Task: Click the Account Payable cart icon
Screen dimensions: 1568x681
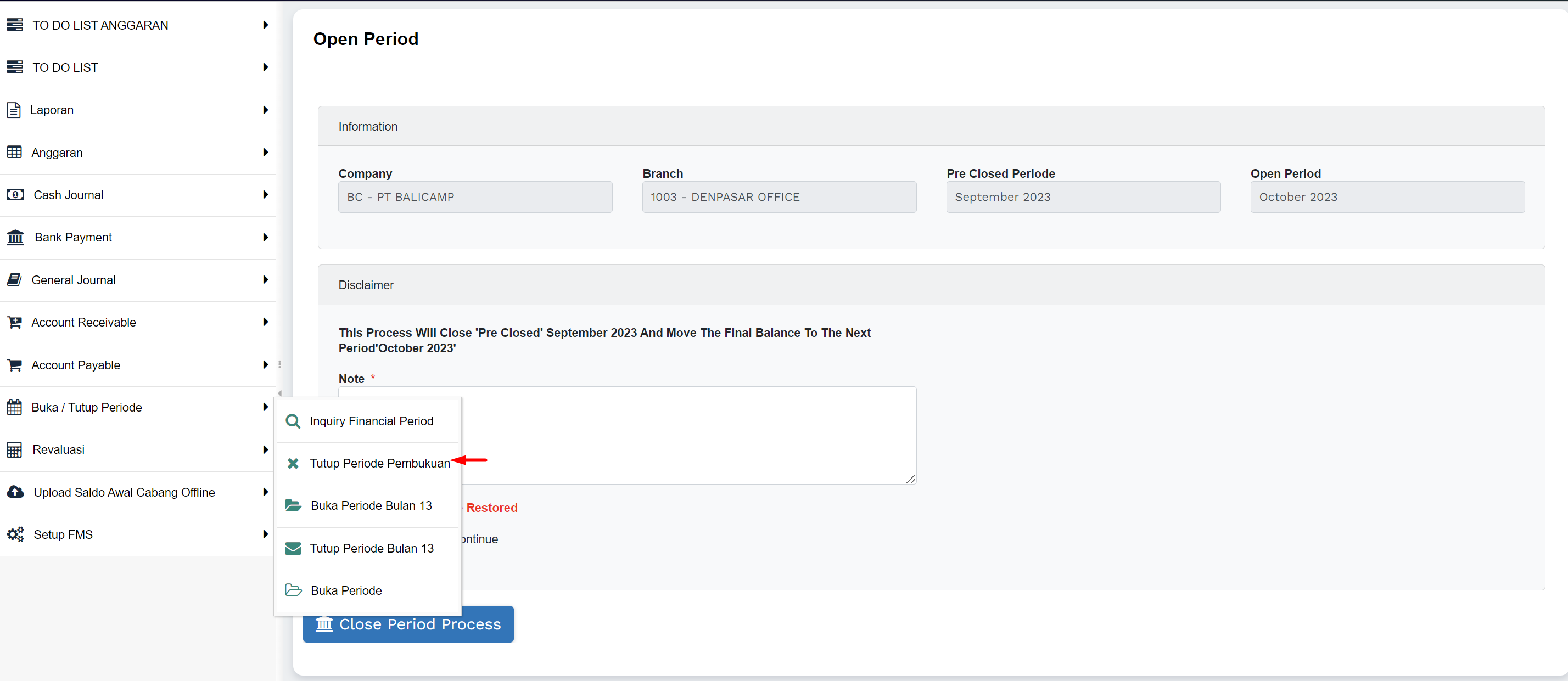Action: 15,365
